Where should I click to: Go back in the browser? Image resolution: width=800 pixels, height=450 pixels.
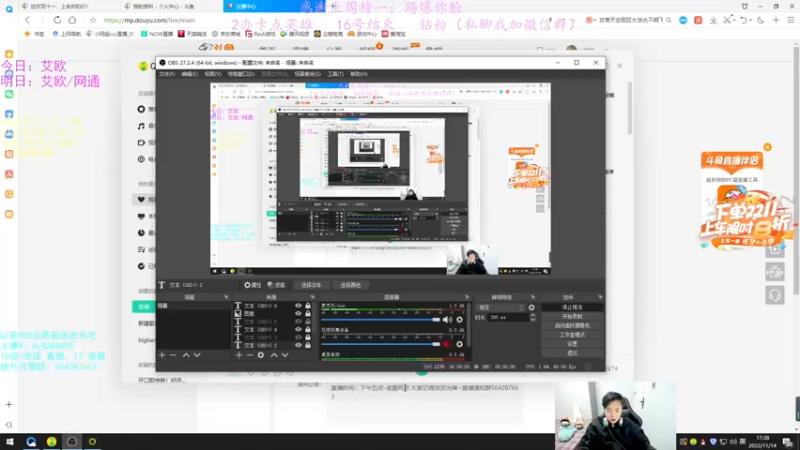click(x=27, y=20)
